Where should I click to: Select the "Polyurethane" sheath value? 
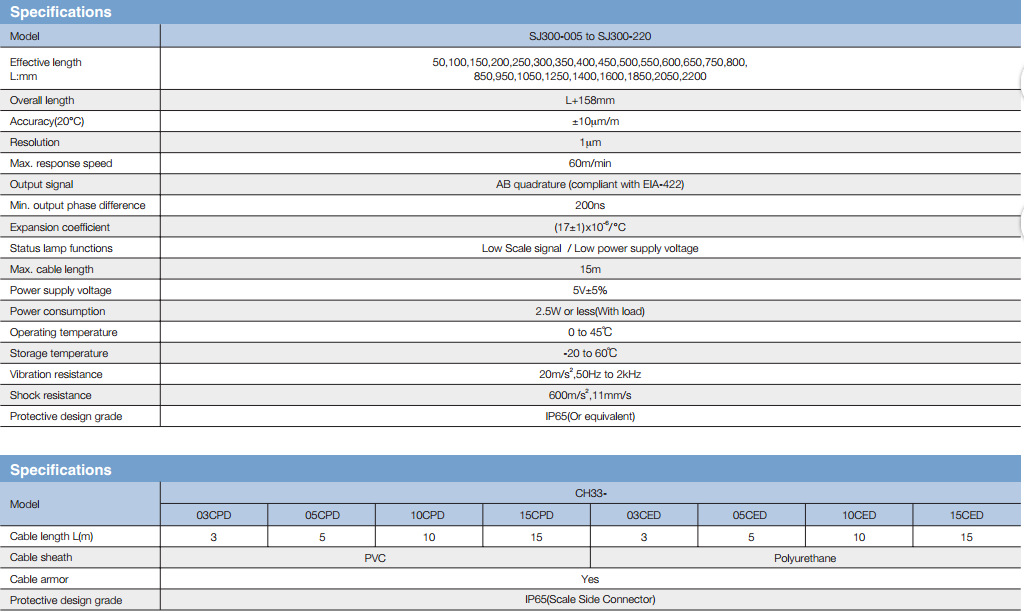click(x=805, y=558)
